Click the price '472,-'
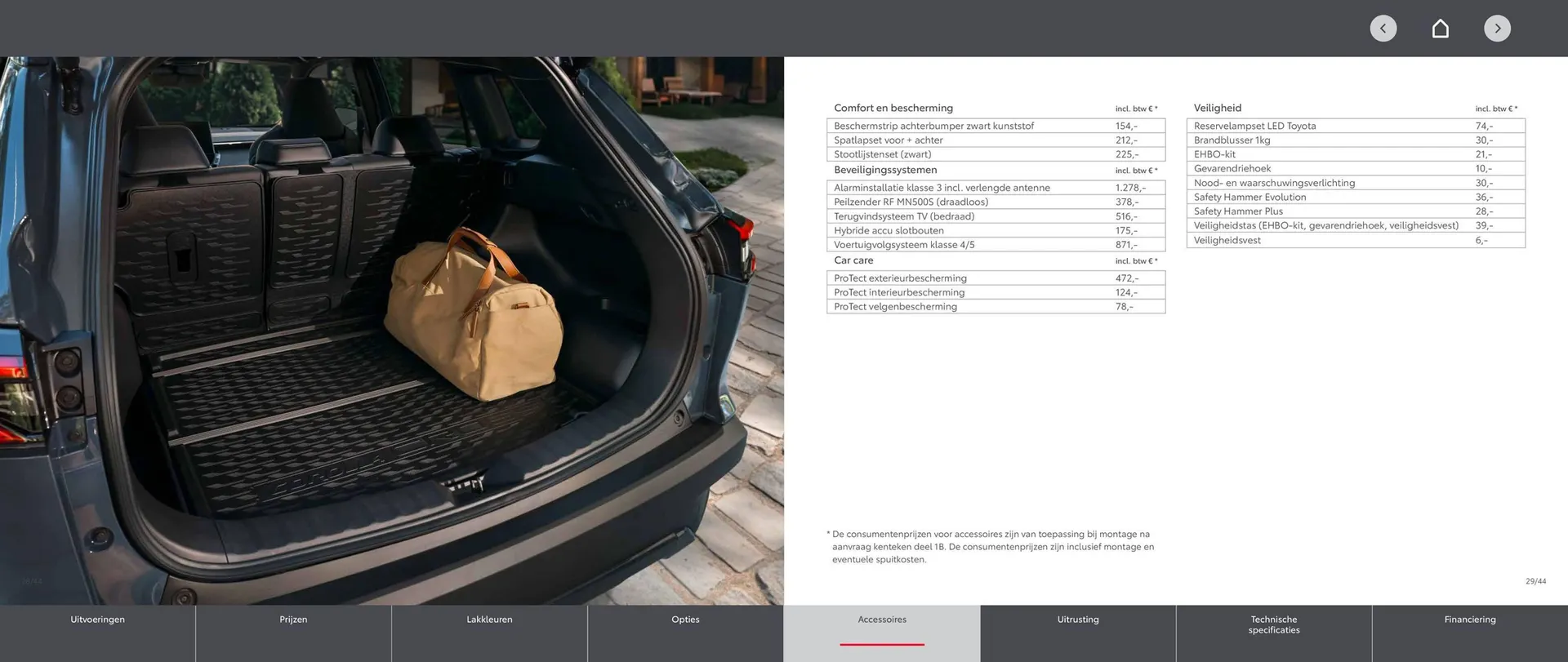The height and width of the screenshot is (662, 1568). click(1126, 278)
